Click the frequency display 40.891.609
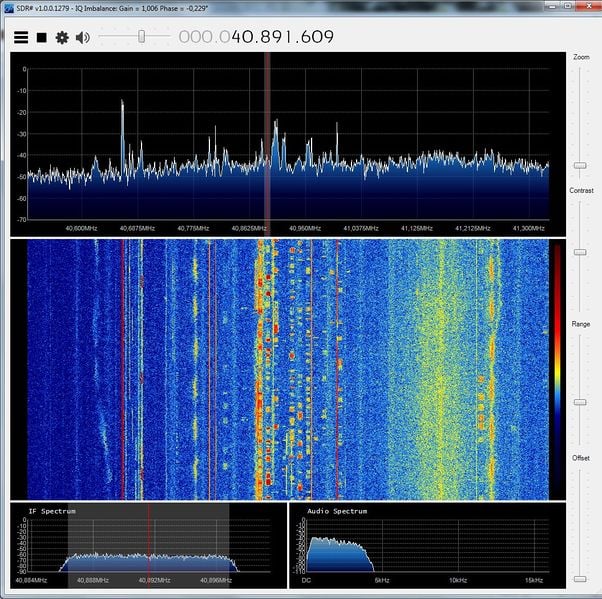This screenshot has width=602, height=599. [x=256, y=37]
